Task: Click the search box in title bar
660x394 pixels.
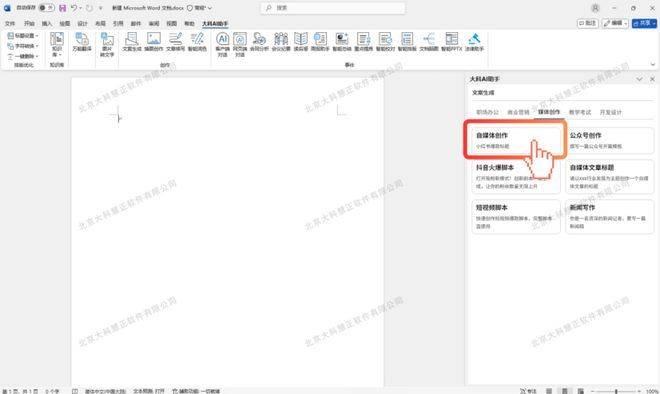Action: click(333, 8)
